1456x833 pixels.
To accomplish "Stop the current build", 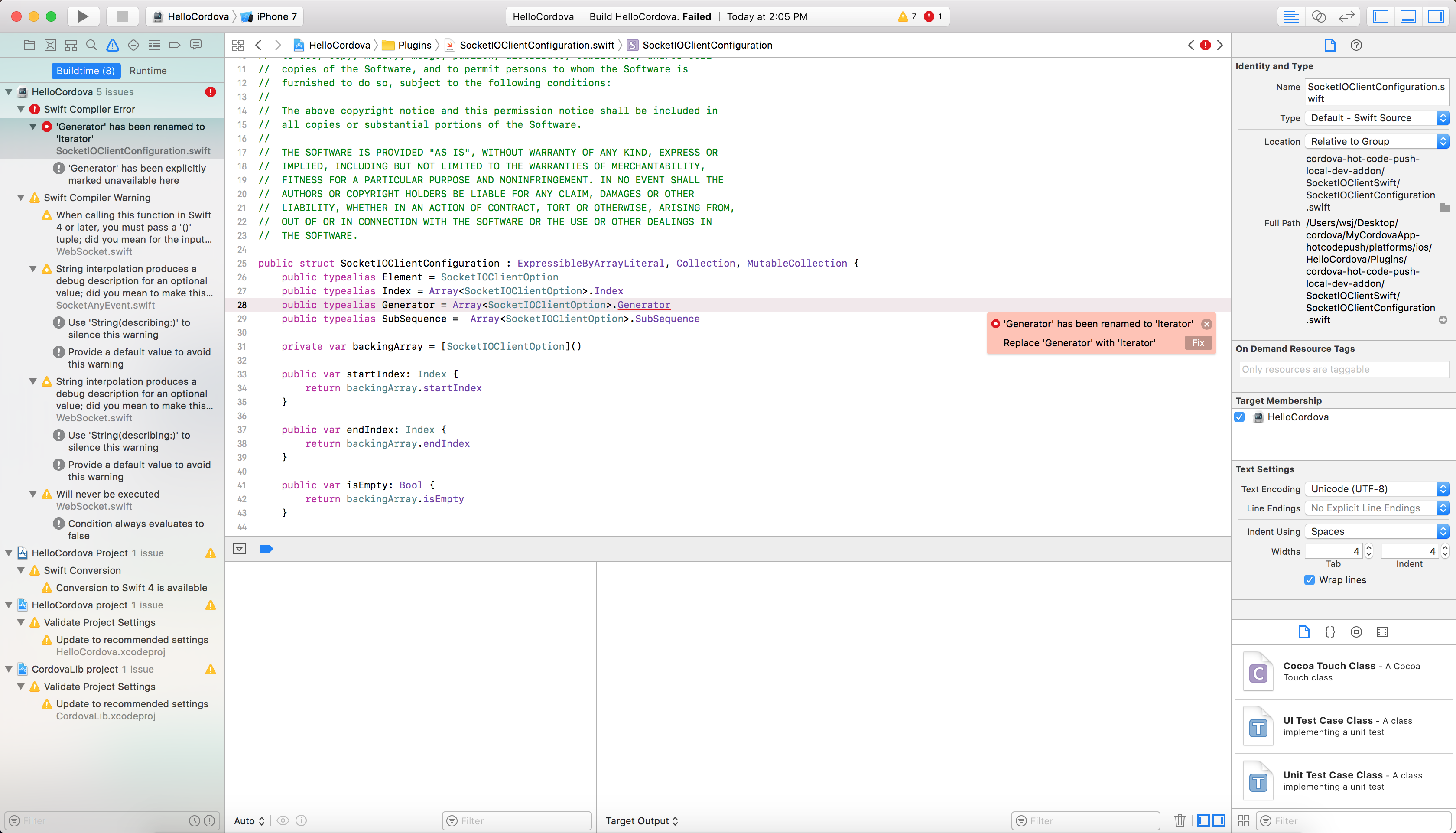I will pos(122,16).
